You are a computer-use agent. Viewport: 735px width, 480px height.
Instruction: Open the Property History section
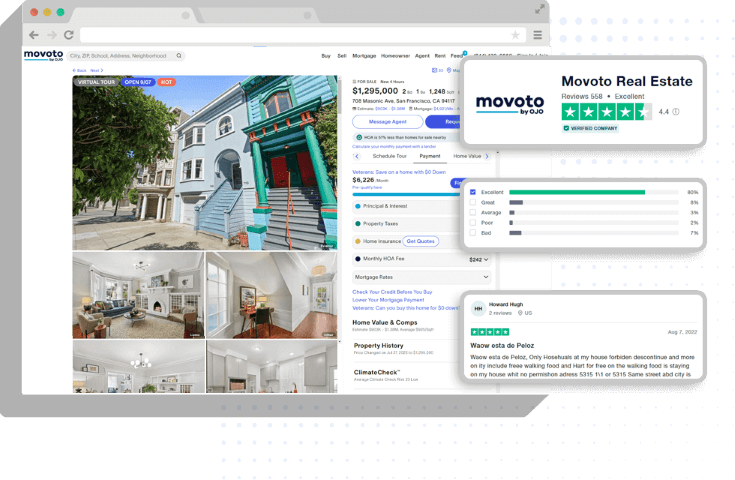(x=378, y=345)
